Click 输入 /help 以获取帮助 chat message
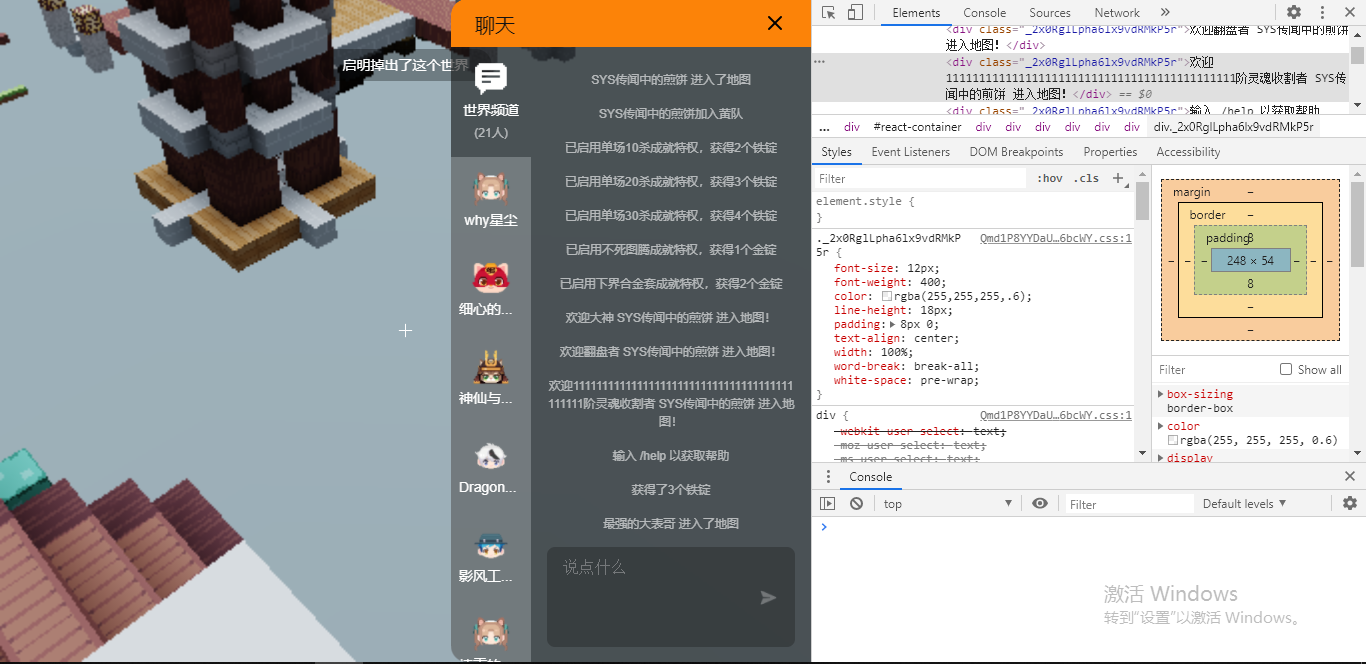This screenshot has width=1366, height=664. (x=671, y=455)
